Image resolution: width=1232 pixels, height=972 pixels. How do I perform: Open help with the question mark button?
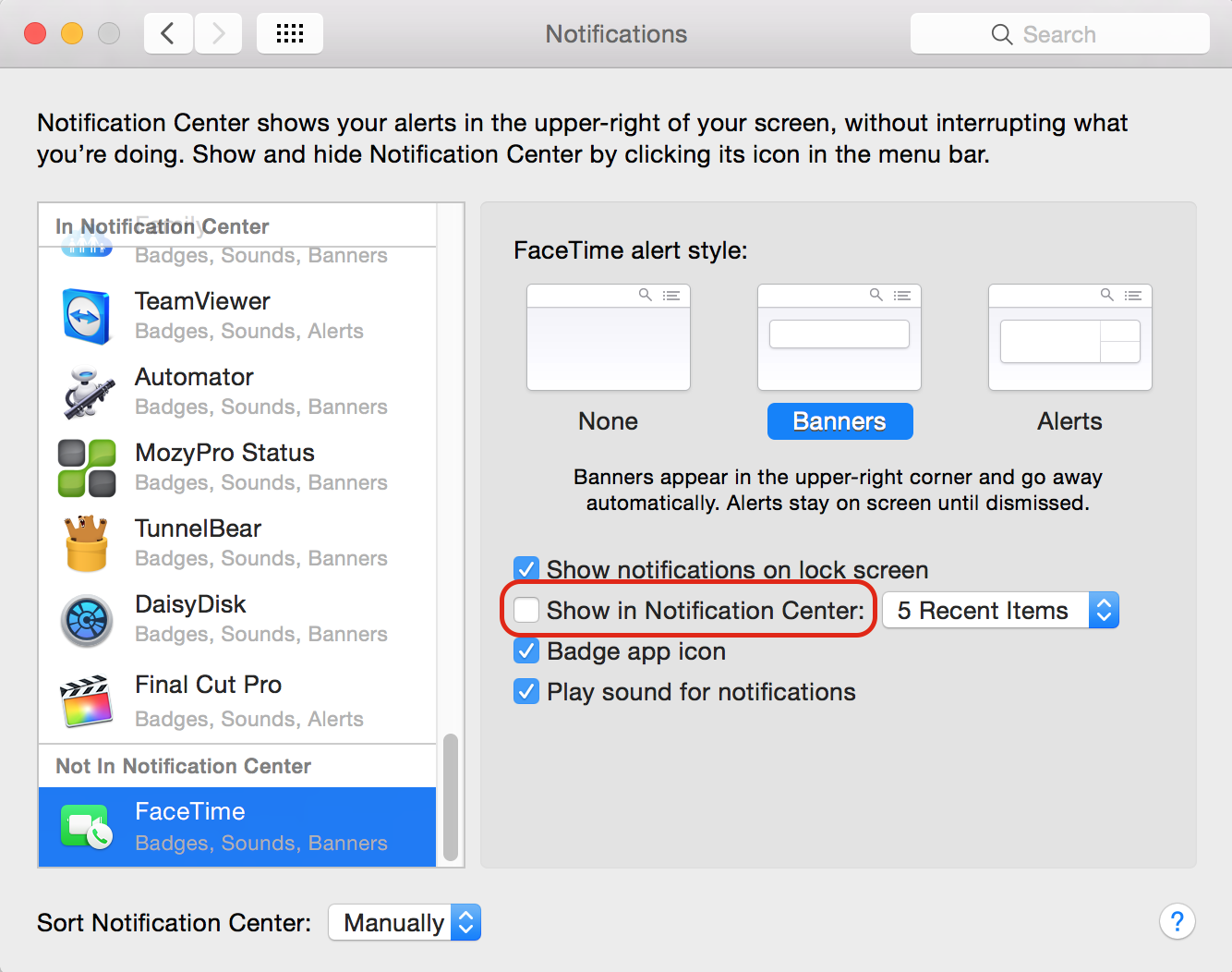point(1178,921)
